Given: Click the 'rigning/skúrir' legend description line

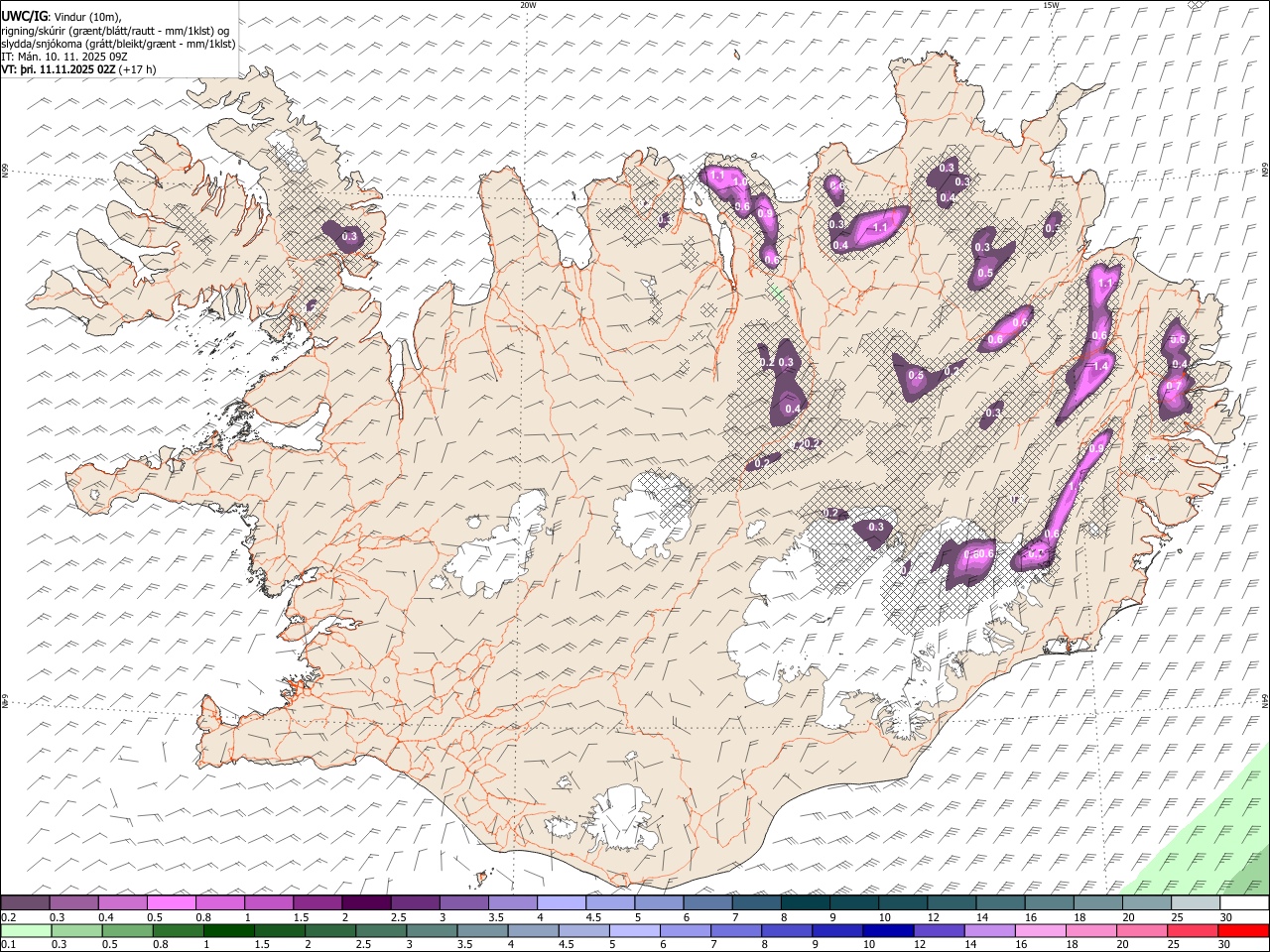Looking at the screenshot, I should tap(117, 31).
